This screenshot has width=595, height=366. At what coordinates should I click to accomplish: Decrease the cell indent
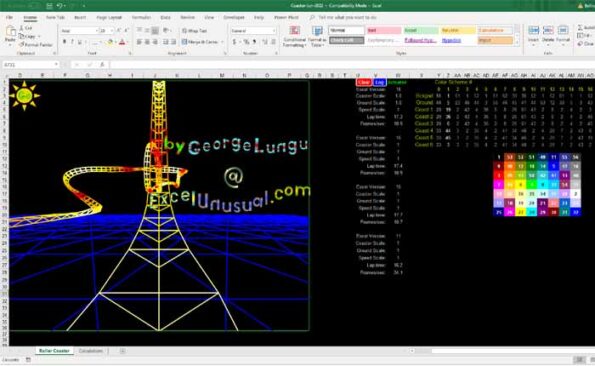166,42
